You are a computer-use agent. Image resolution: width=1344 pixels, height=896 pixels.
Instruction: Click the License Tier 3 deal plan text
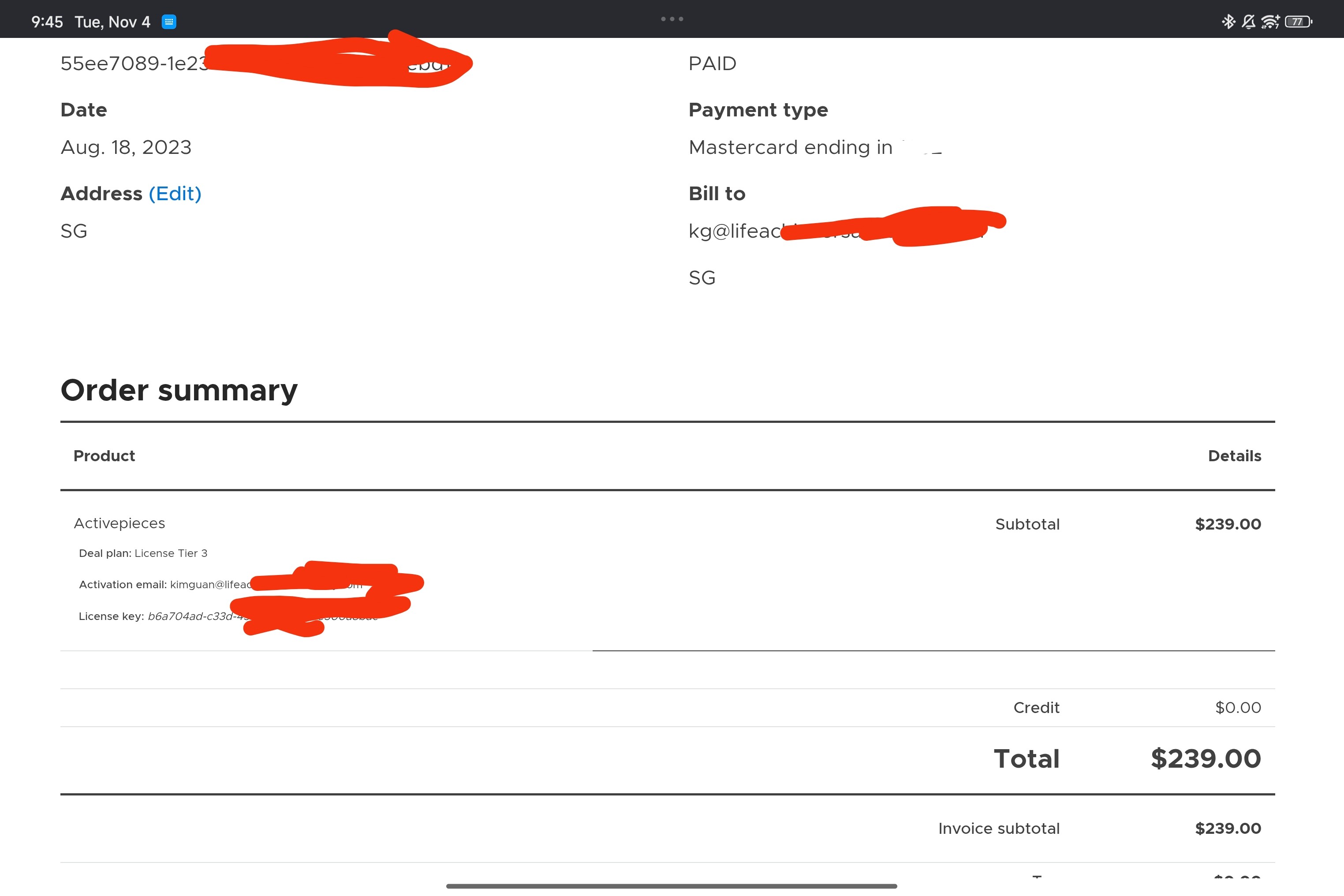171,553
